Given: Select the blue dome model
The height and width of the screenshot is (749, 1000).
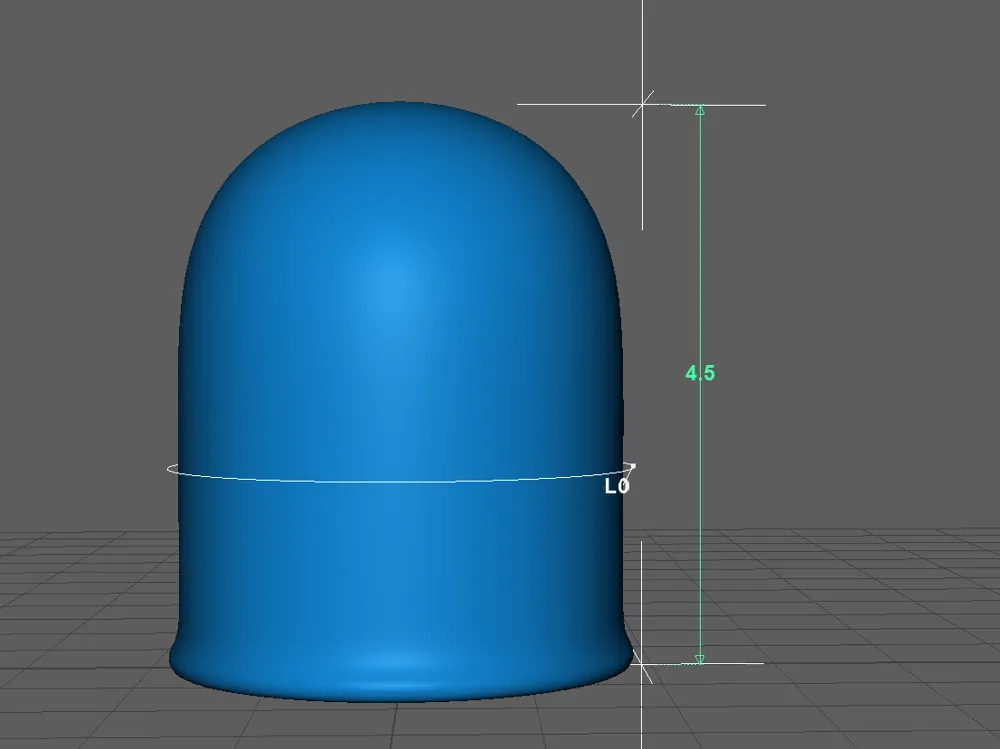Looking at the screenshot, I should point(401,402).
